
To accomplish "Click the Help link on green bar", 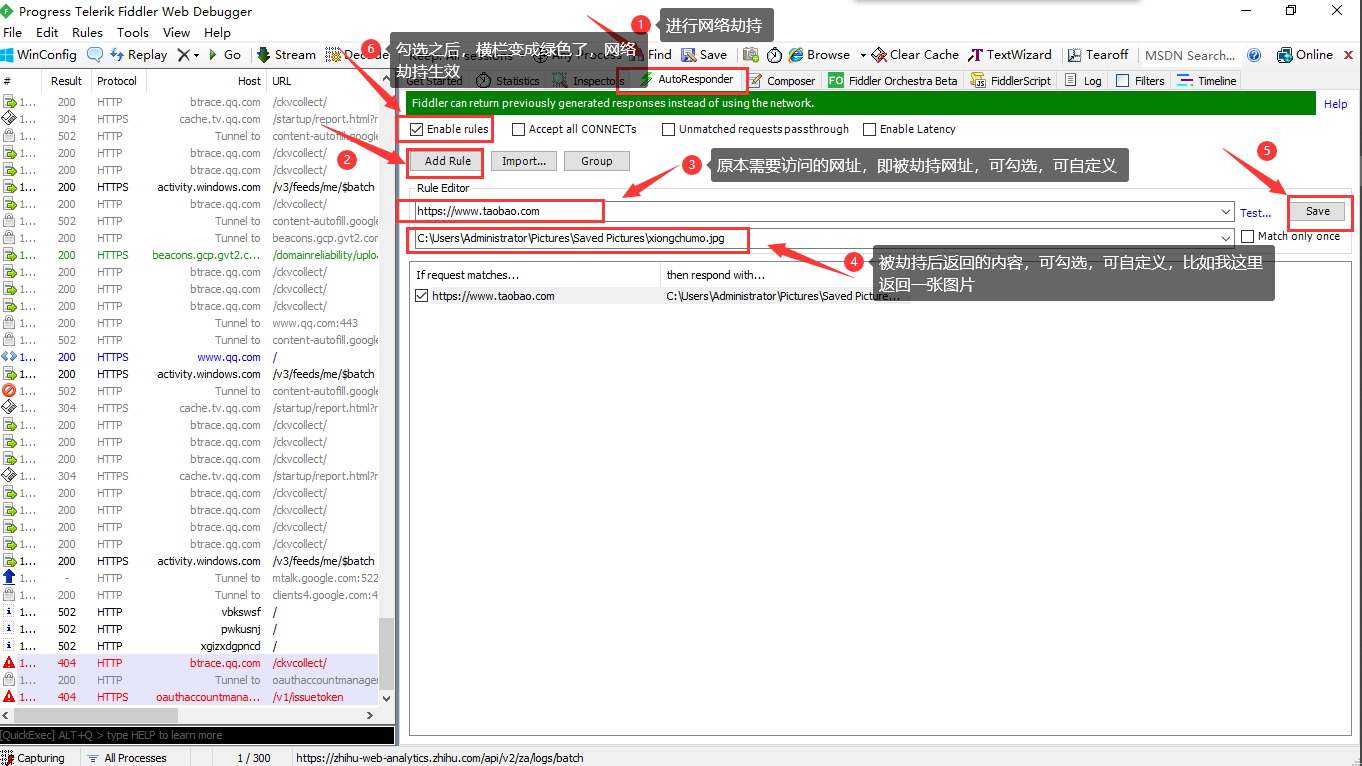I will tap(1335, 104).
